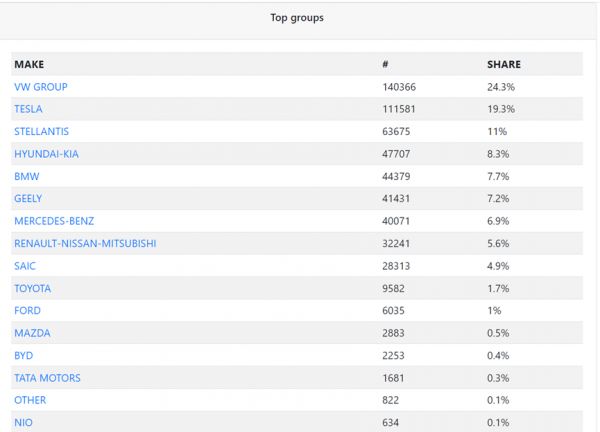The width and height of the screenshot is (600, 432).
Task: Click the SAIC make link
Action: (26, 266)
